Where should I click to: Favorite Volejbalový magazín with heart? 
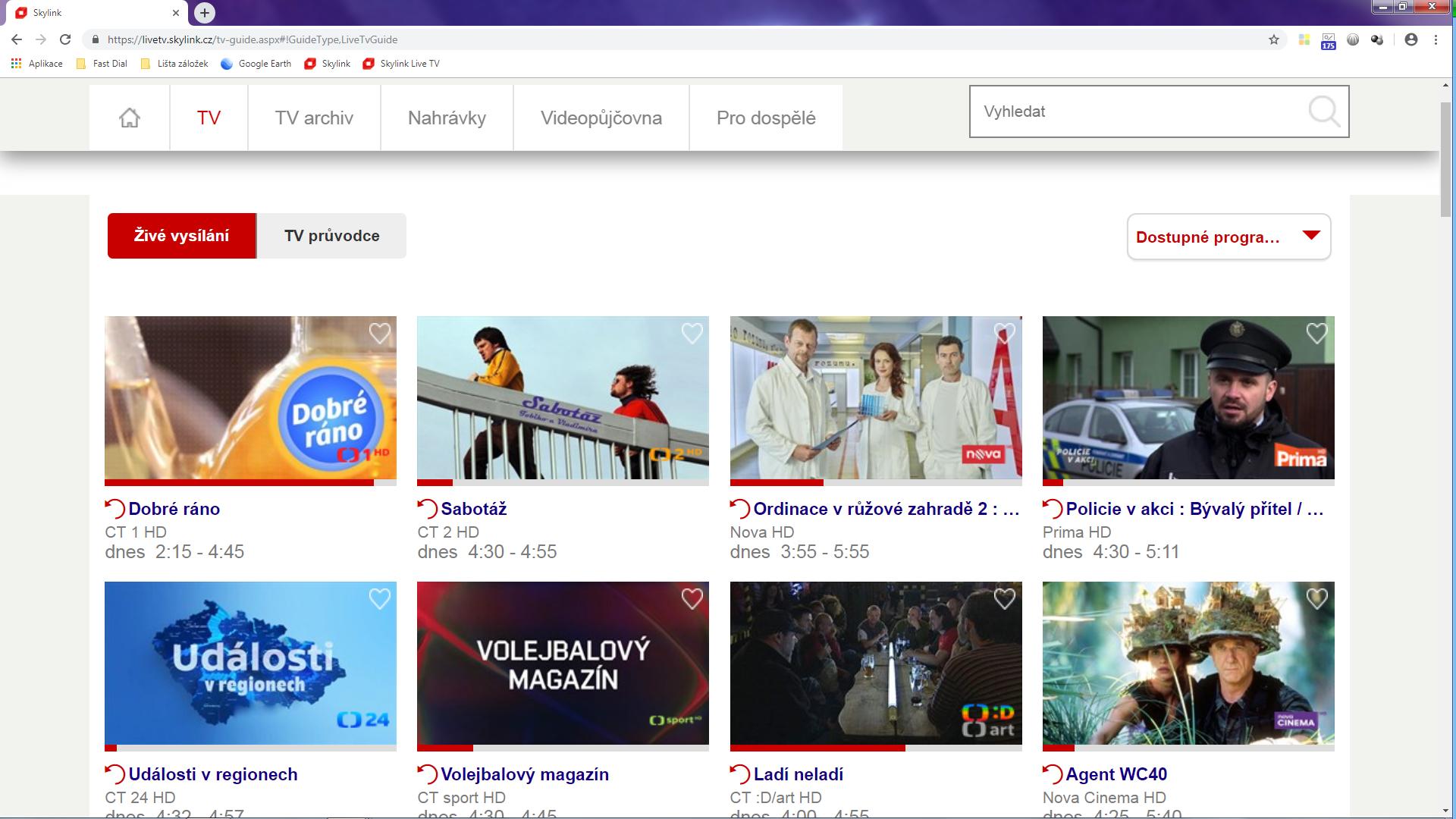[692, 598]
